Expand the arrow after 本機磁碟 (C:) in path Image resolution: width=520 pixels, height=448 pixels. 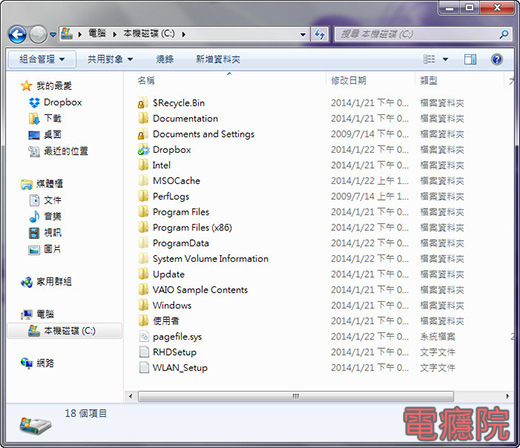click(x=184, y=34)
